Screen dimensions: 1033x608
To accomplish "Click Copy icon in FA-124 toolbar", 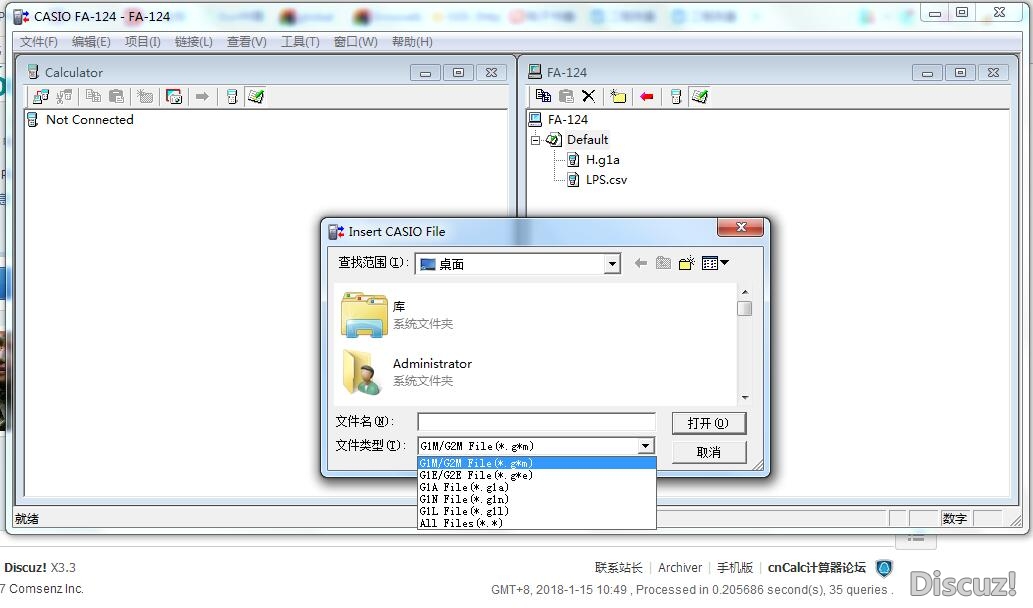I will [x=543, y=96].
